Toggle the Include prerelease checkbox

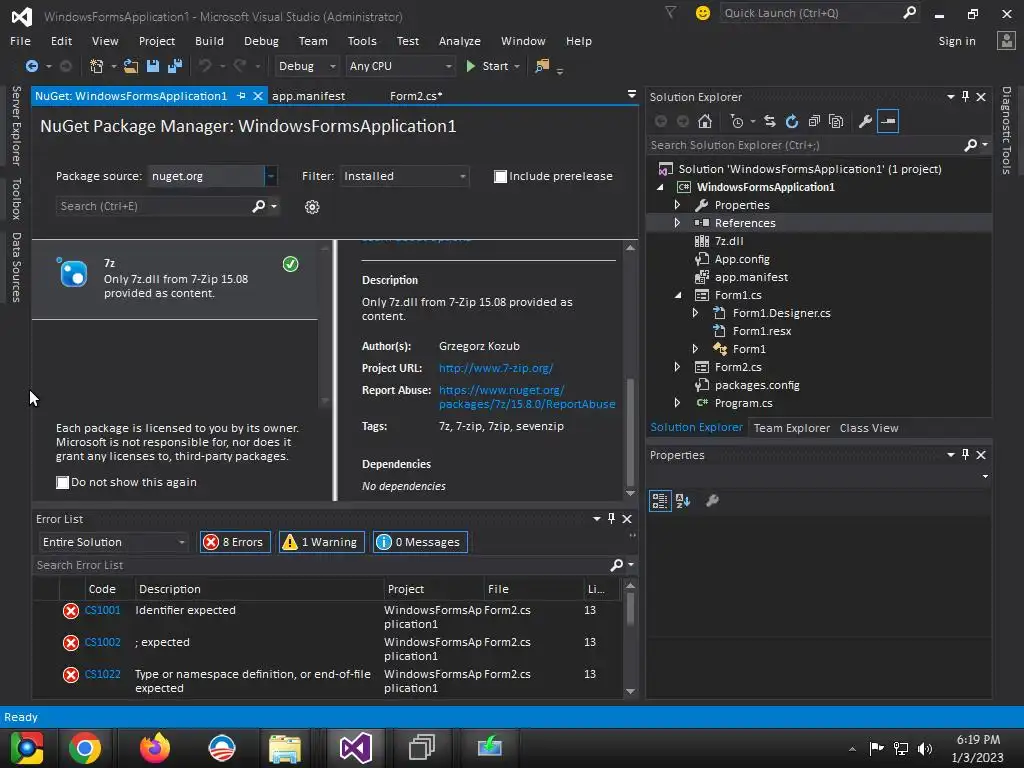coord(500,176)
